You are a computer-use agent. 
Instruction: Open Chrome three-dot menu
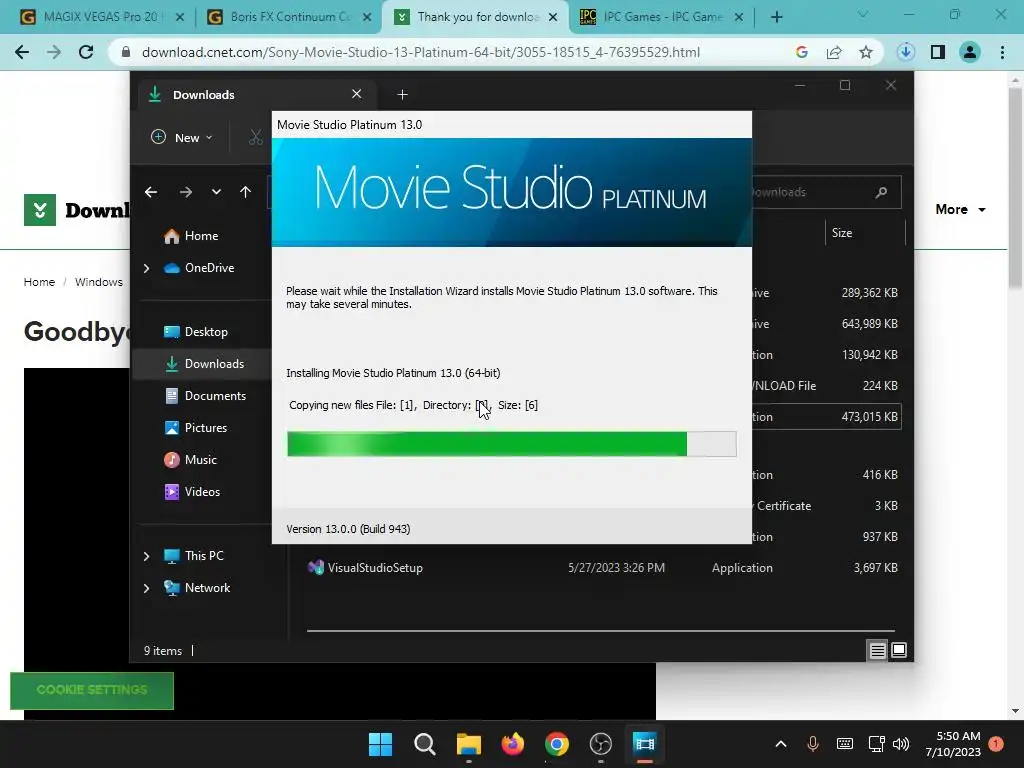point(1002,52)
